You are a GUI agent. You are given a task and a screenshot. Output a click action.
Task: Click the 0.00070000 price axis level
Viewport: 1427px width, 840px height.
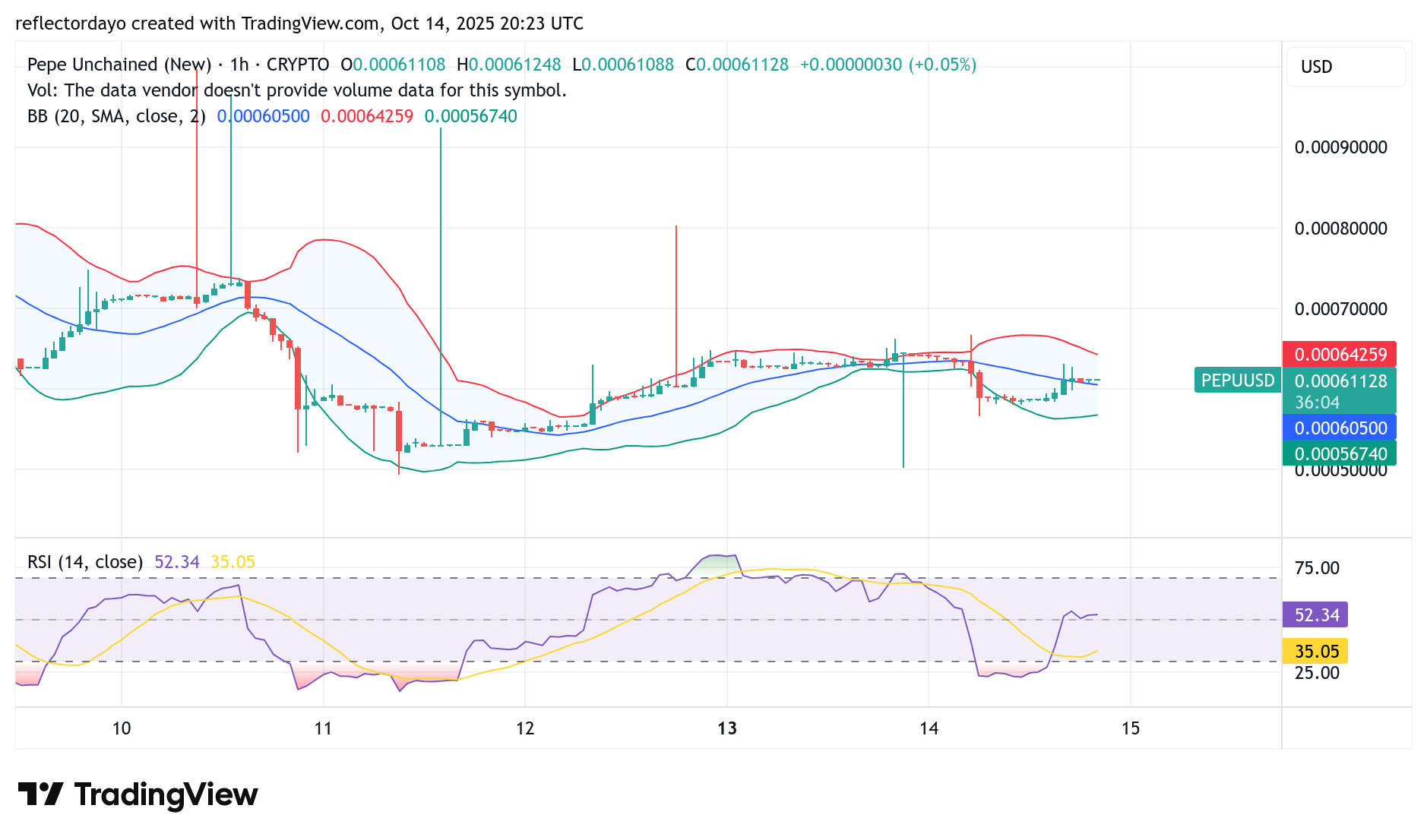(1341, 309)
